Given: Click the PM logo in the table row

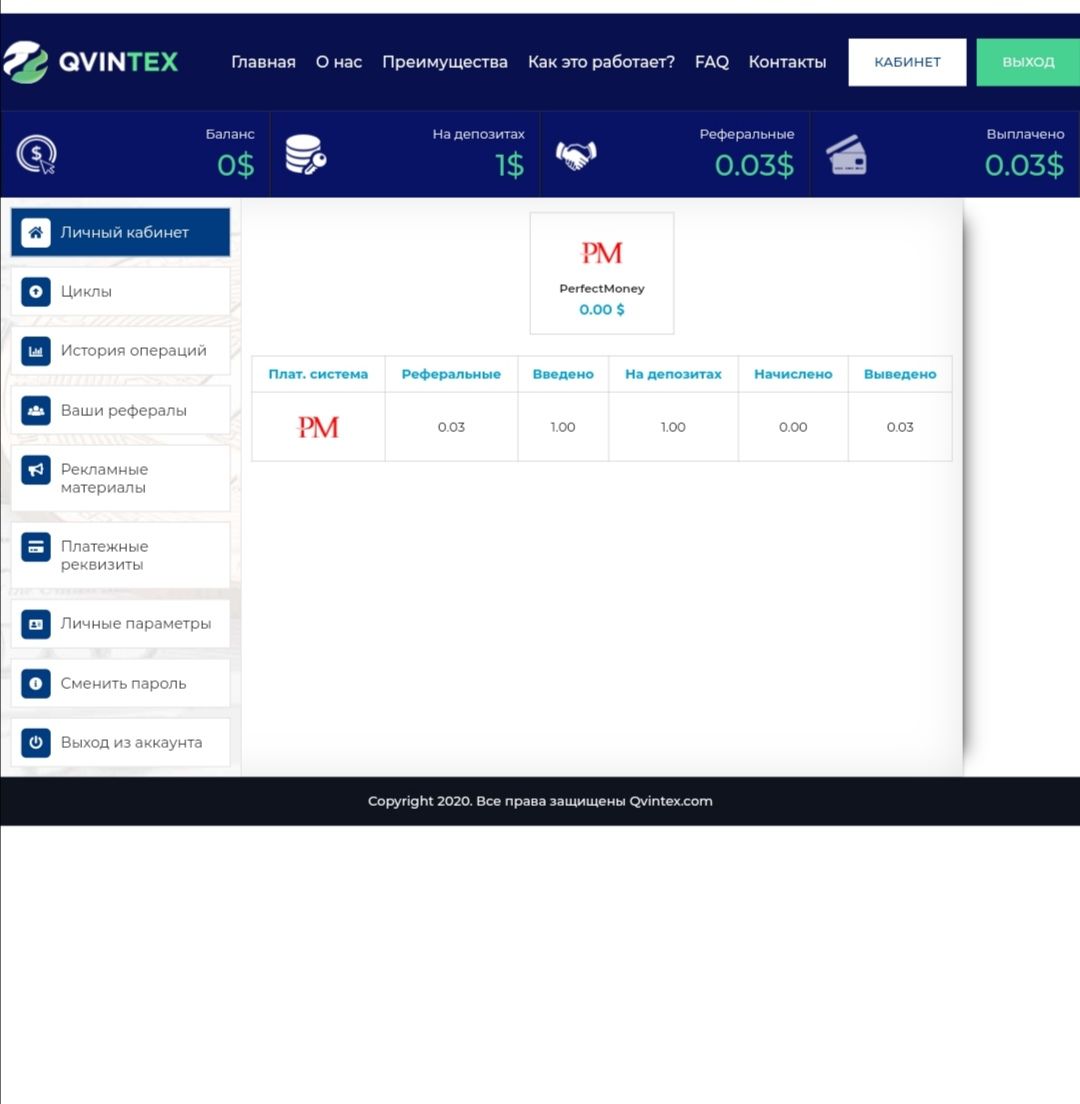Looking at the screenshot, I should click(x=318, y=427).
